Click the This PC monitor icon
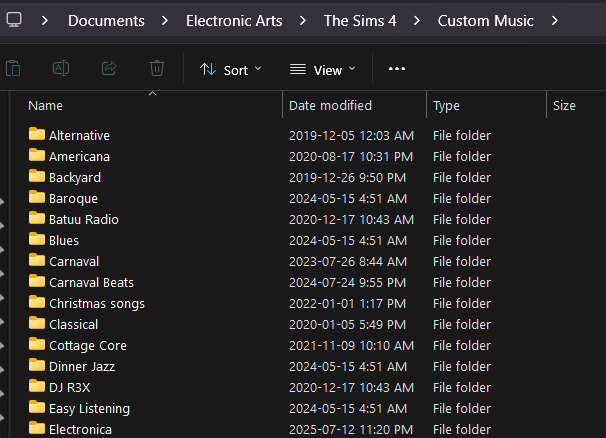Viewport: 606px width, 438px height. (14, 20)
